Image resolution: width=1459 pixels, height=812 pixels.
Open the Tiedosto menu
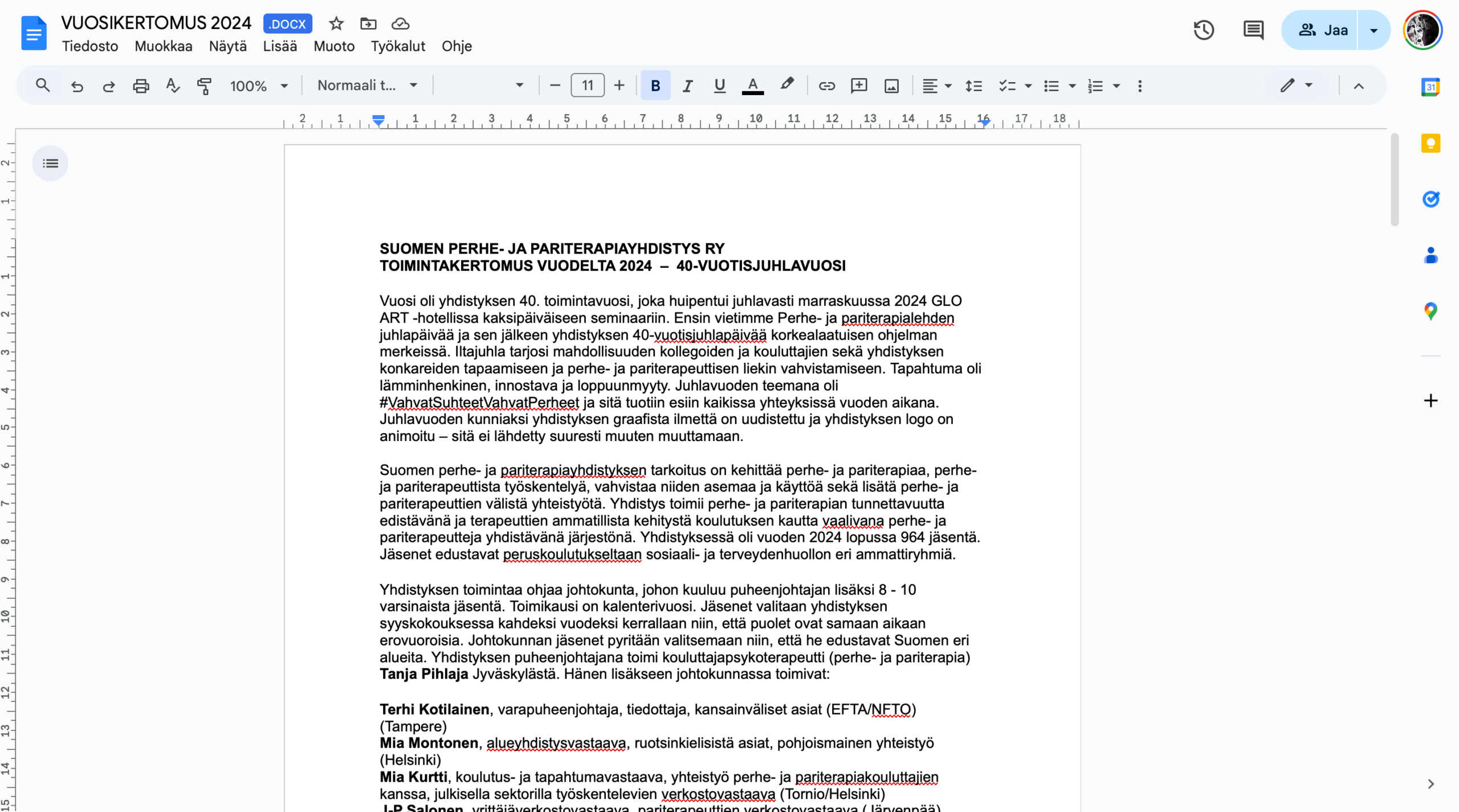coord(90,46)
